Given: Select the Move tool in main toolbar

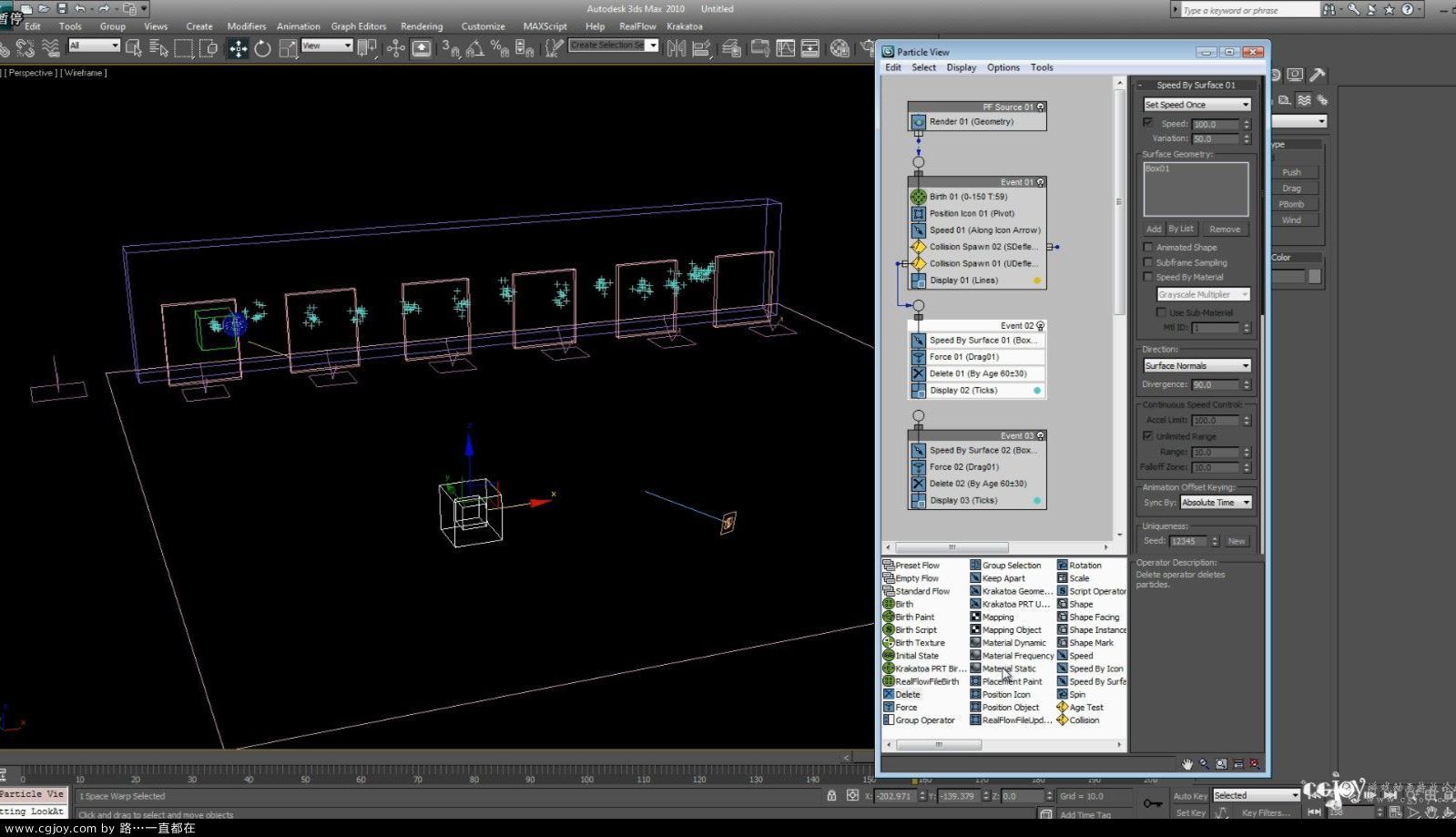Looking at the screenshot, I should (238, 48).
